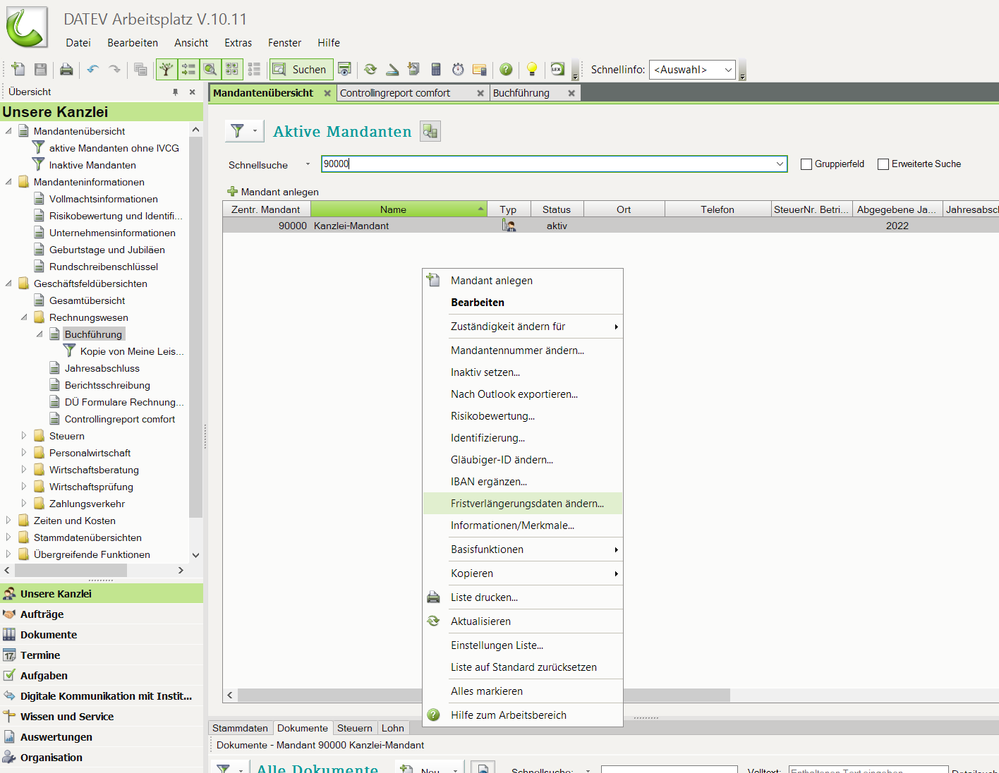The image size is (999, 773).
Task: Open the Bearbeiten menu
Action: point(133,43)
